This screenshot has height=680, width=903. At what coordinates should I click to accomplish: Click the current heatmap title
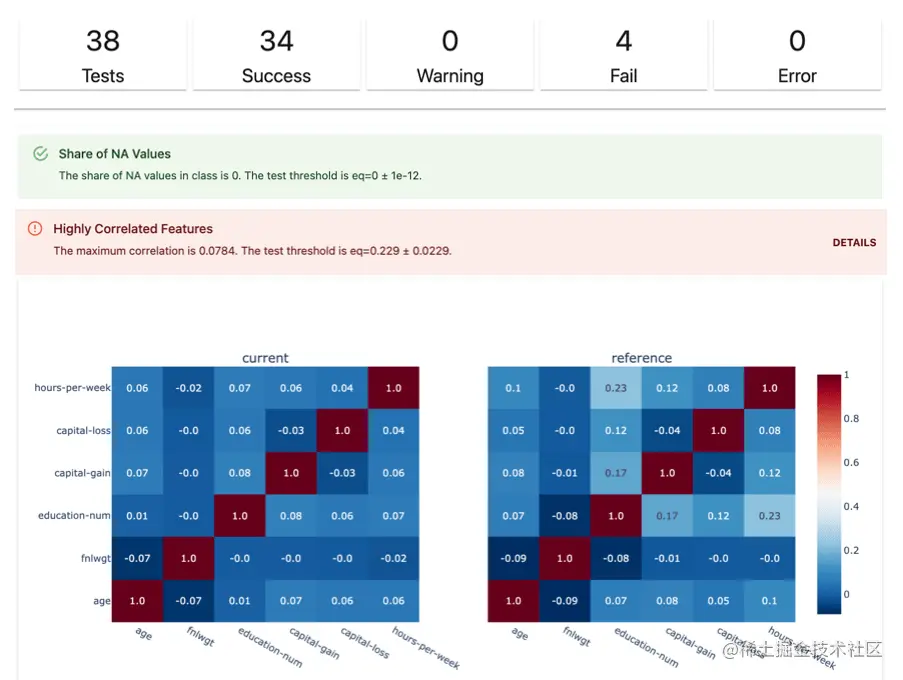pyautogui.click(x=265, y=358)
